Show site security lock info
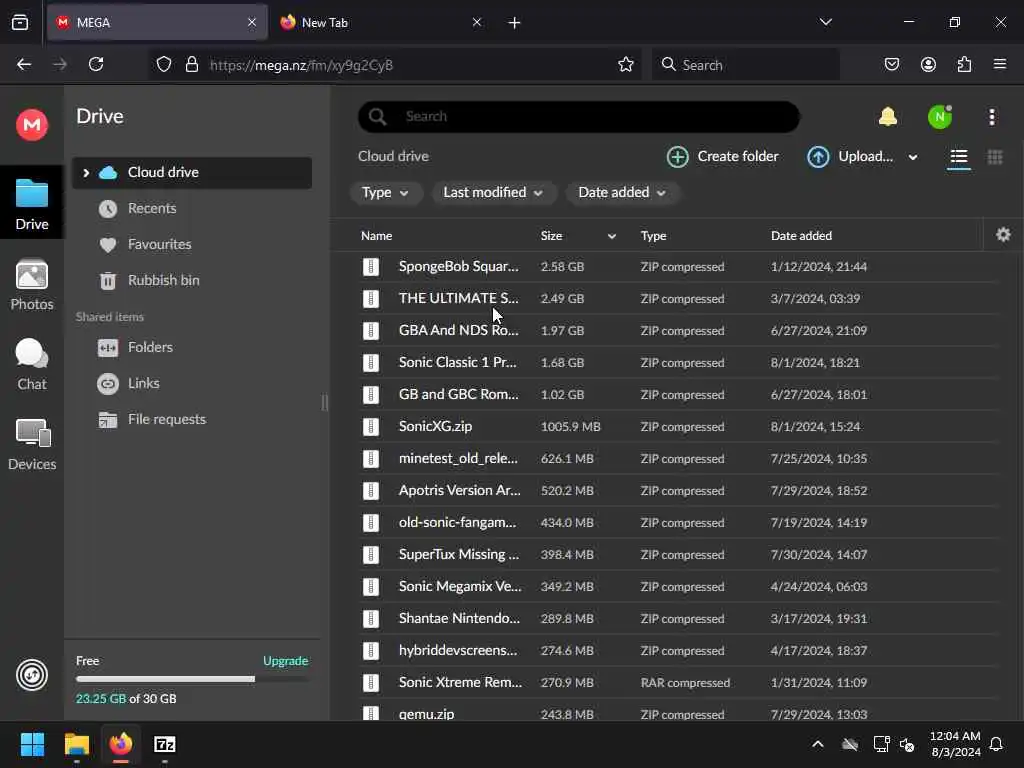This screenshot has width=1024, height=768. tap(191, 64)
